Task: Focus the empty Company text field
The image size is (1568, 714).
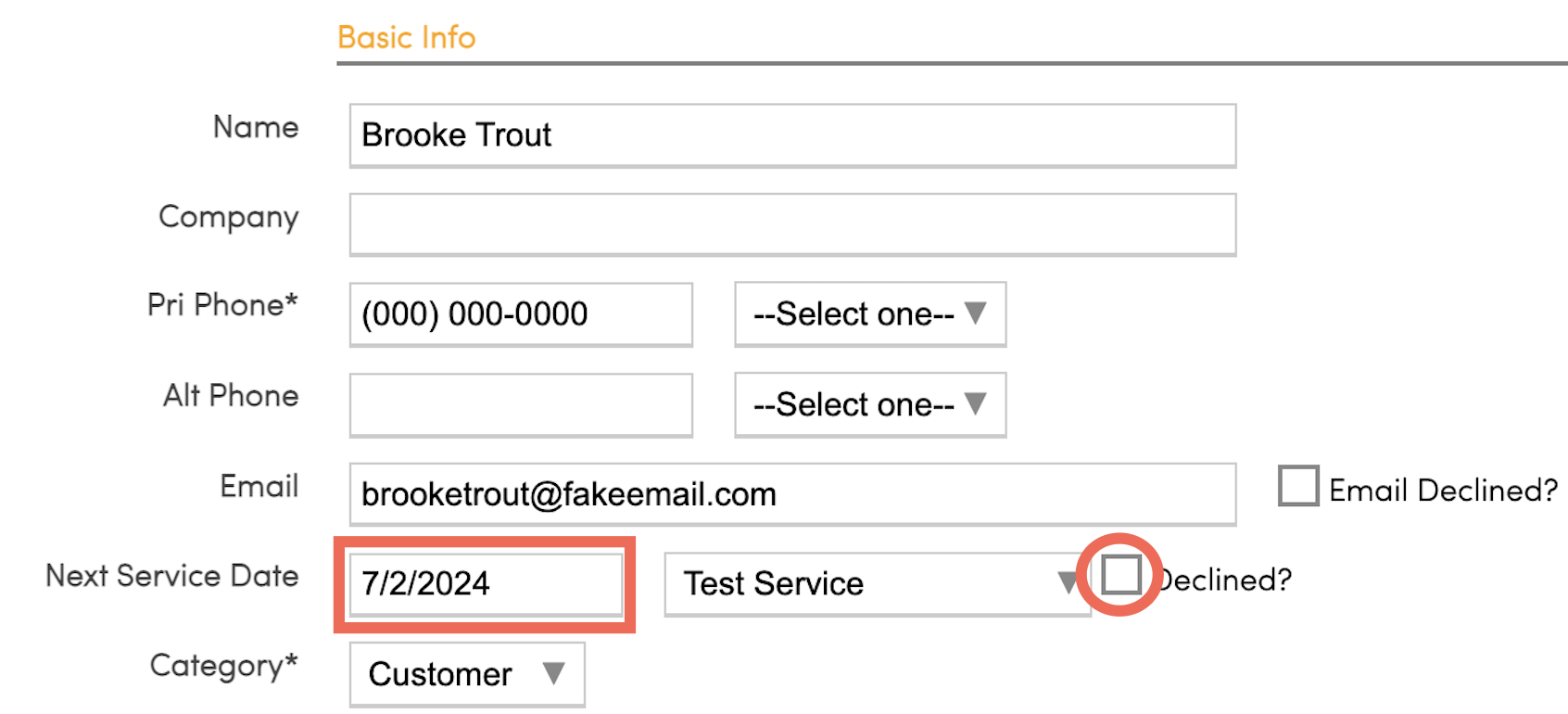Action: tap(792, 224)
